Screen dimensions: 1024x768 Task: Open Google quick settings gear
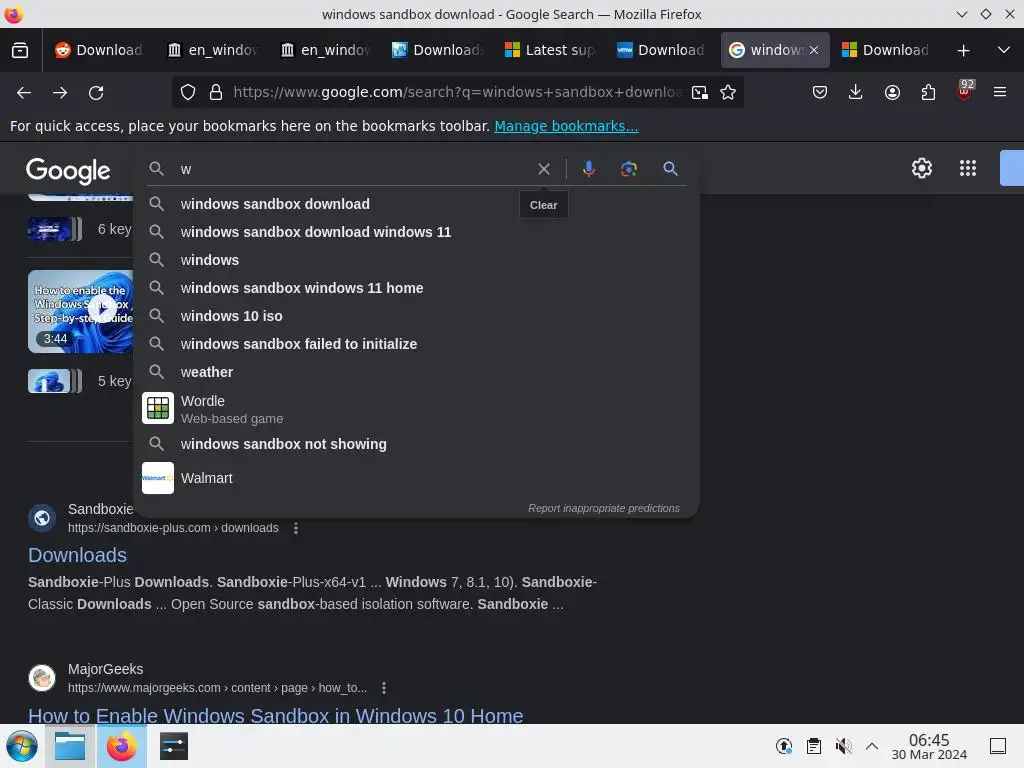(x=921, y=168)
